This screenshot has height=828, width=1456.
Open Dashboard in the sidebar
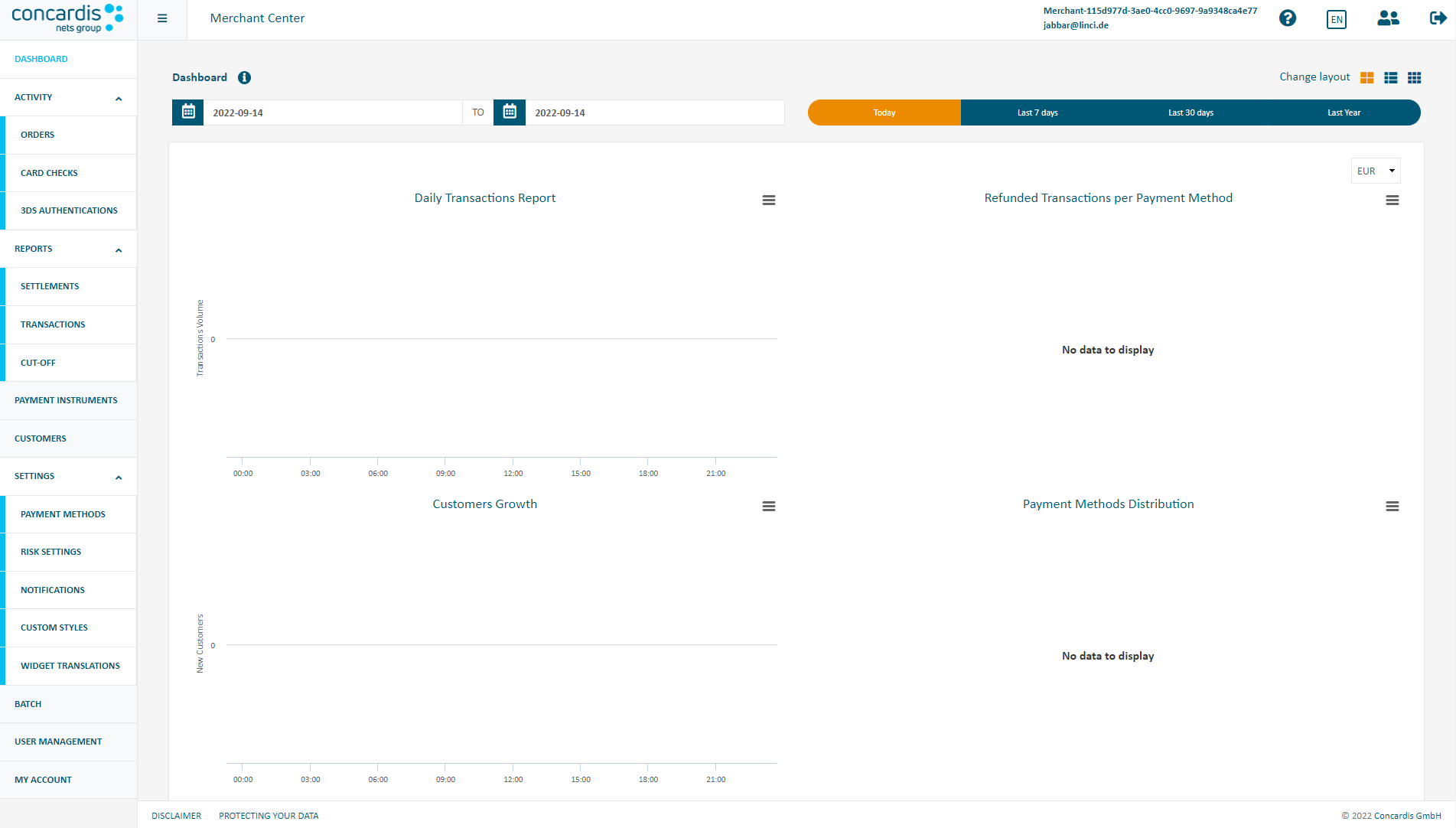click(x=69, y=59)
